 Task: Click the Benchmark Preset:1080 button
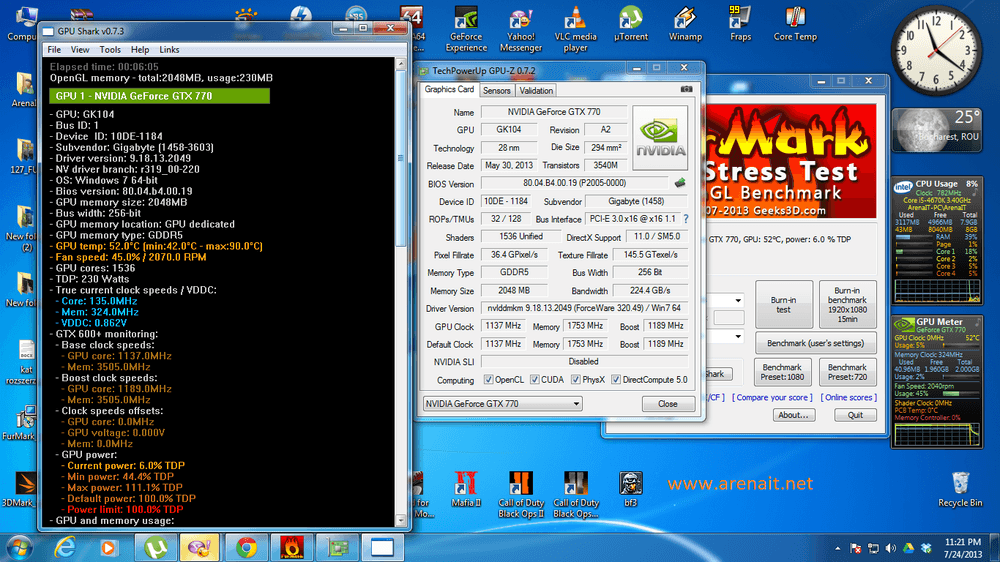click(783, 373)
